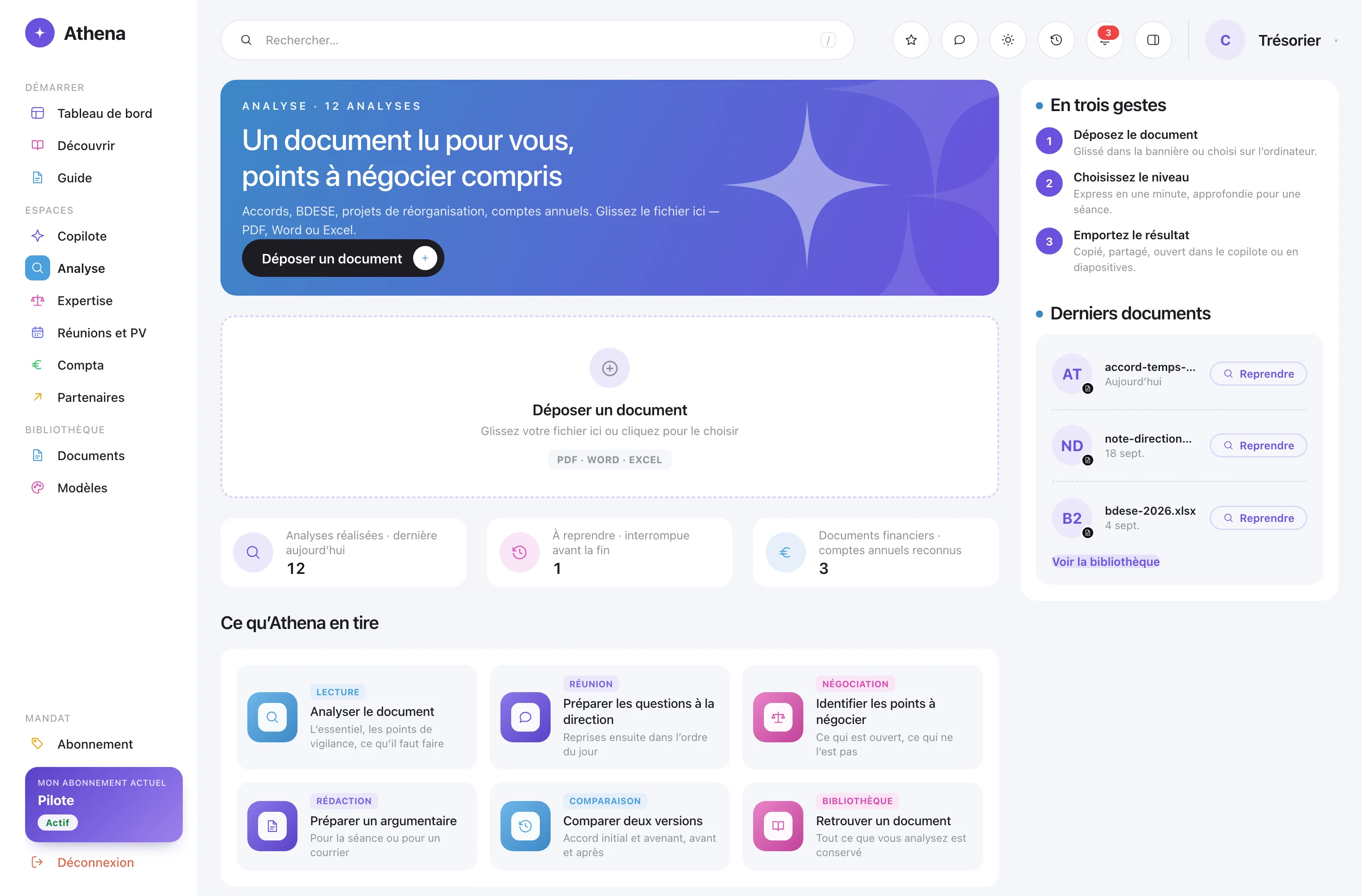Select the Analyse sidebar item
The height and width of the screenshot is (896, 1362).
[103, 268]
